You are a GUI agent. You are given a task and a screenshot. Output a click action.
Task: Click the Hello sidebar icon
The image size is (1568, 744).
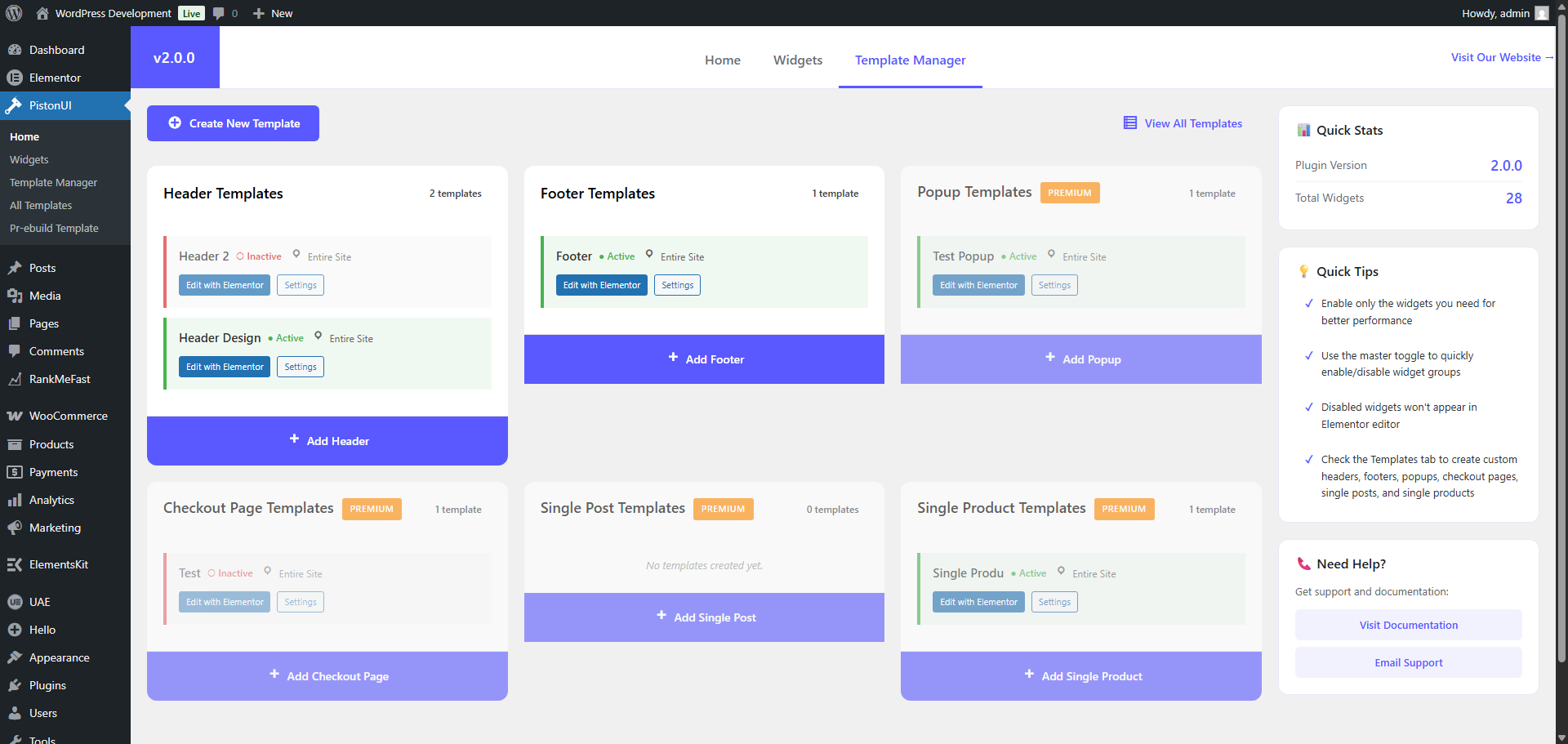(x=15, y=630)
